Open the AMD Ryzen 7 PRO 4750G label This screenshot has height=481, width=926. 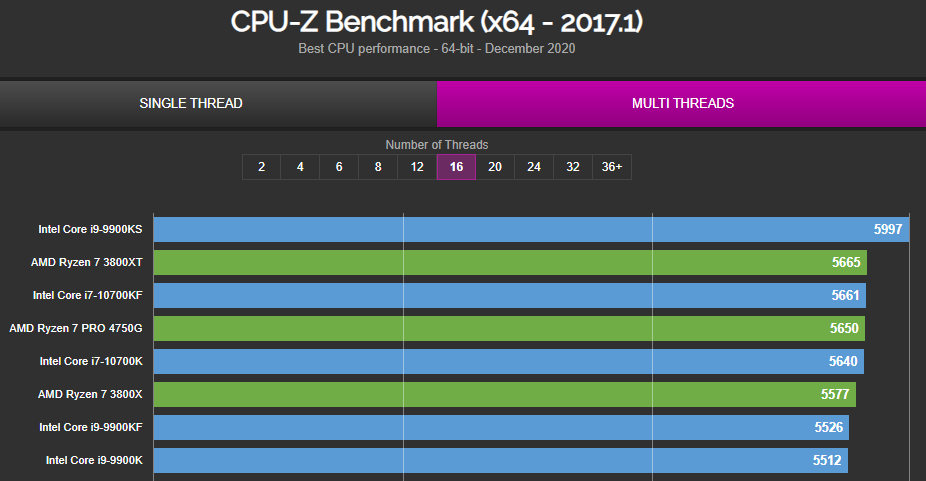76,328
